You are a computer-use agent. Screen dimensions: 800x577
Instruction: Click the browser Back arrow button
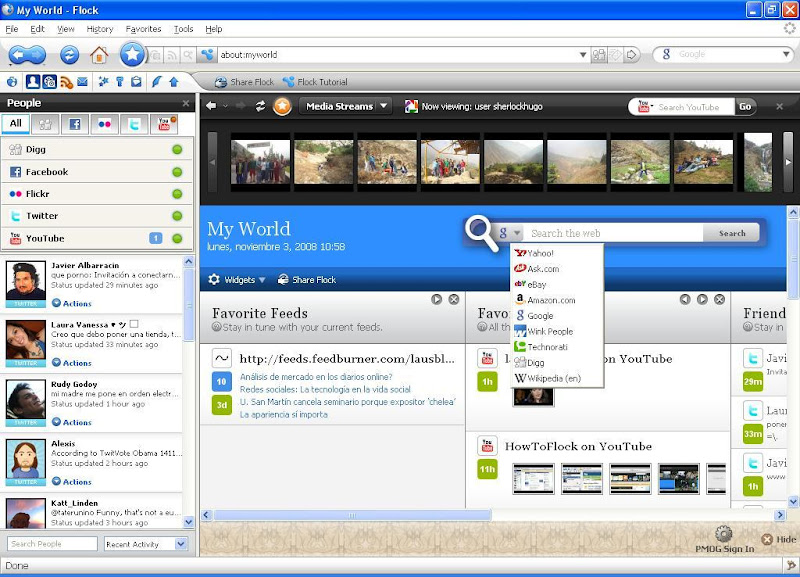(18, 55)
